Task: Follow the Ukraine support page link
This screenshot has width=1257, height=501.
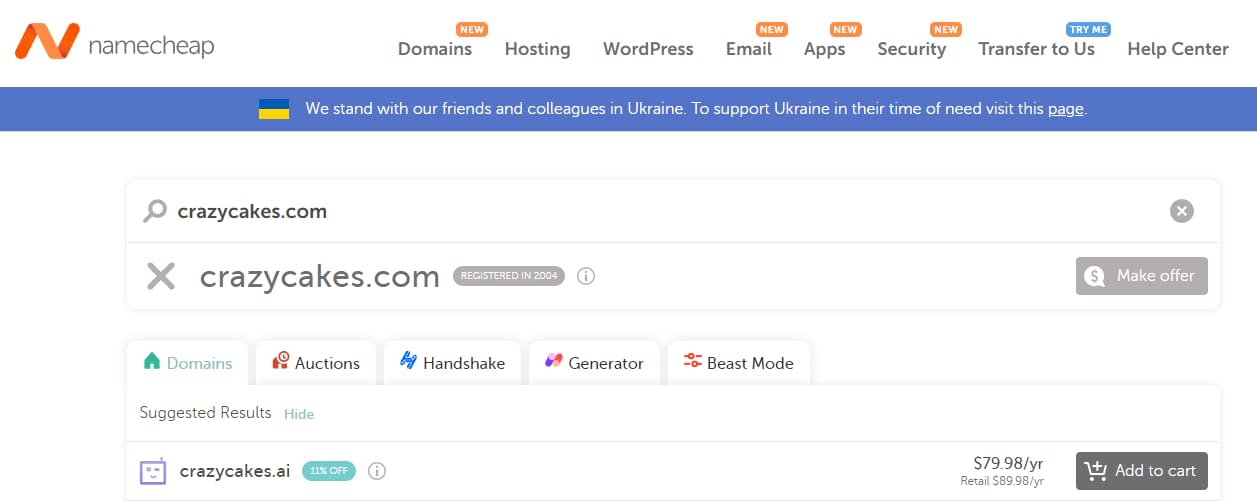Action: coord(1066,109)
